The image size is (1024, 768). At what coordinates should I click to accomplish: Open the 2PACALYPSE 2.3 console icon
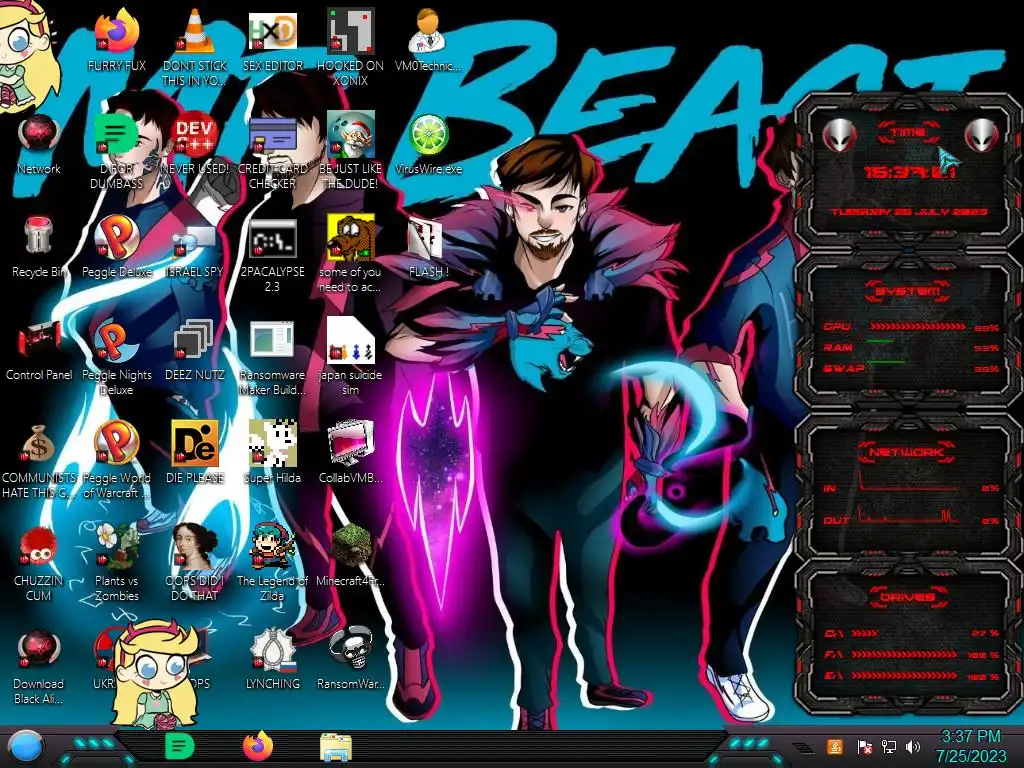point(272,238)
